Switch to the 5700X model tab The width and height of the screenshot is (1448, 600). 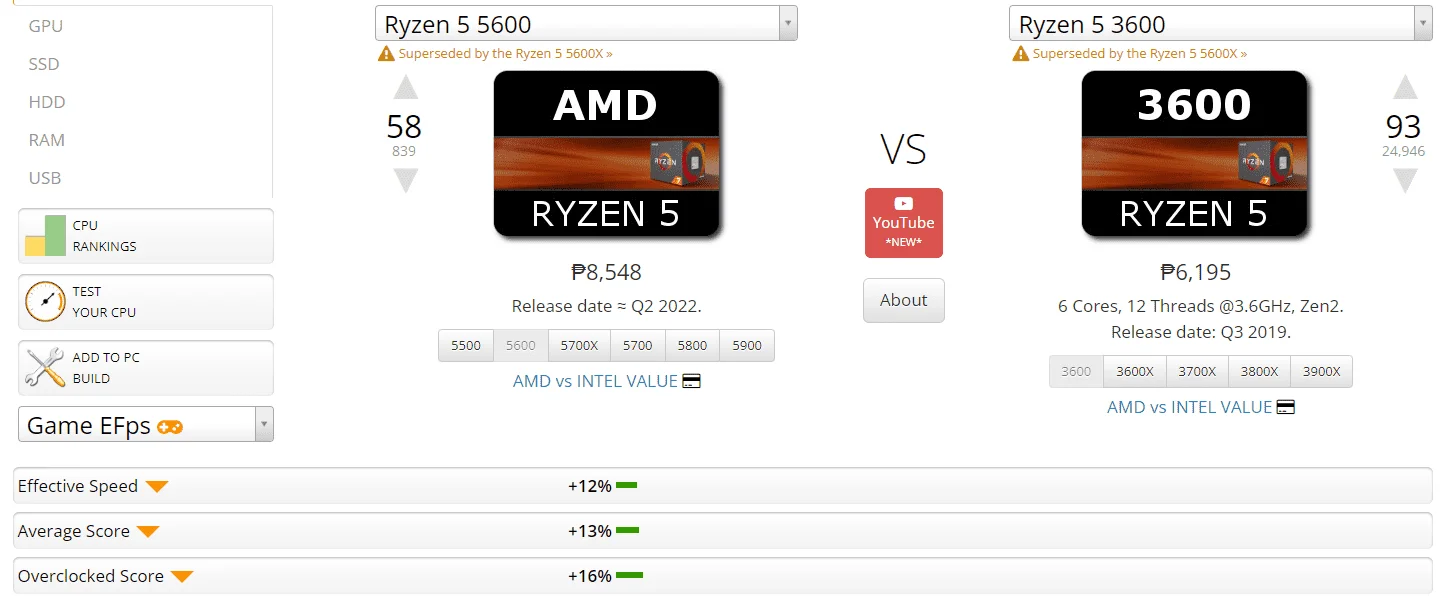579,345
